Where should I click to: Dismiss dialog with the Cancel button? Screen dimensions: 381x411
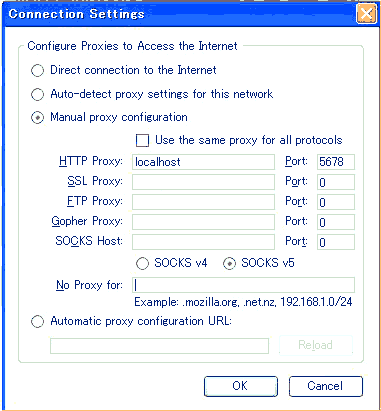pyautogui.click(x=325, y=386)
